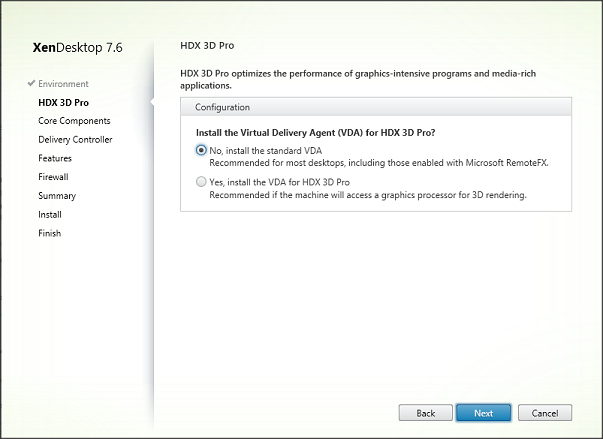Select the Finish step
603x439 pixels.
pyautogui.click(x=50, y=233)
